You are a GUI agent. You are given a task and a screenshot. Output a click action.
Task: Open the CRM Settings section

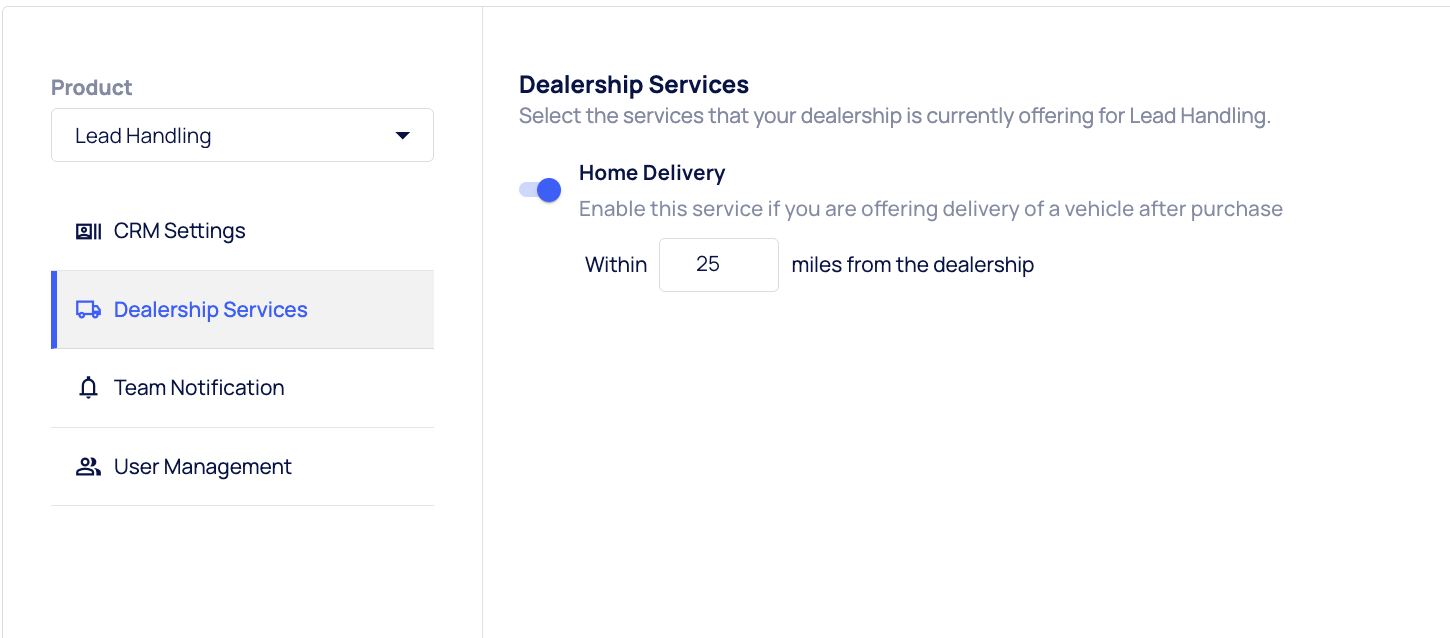(x=179, y=231)
